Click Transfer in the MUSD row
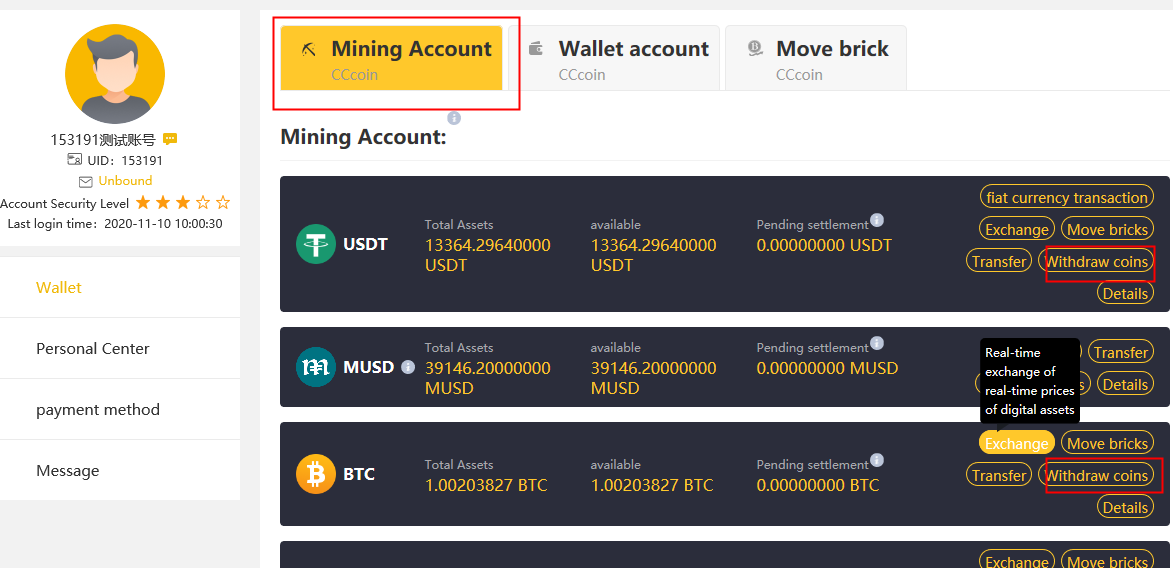The image size is (1173, 568). pos(1121,352)
